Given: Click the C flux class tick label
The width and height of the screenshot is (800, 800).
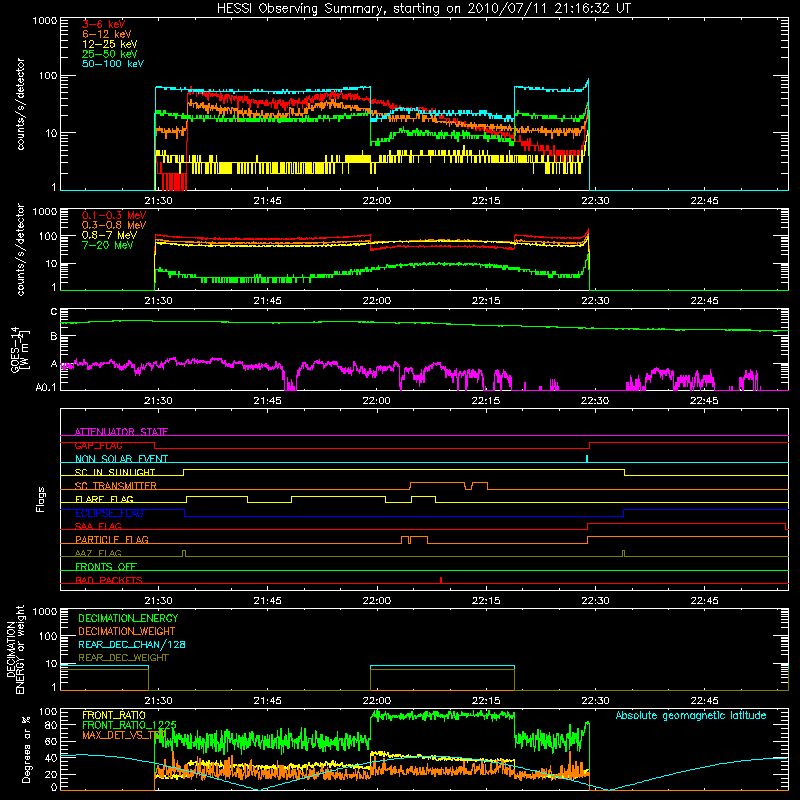Looking at the screenshot, I should point(54,312).
